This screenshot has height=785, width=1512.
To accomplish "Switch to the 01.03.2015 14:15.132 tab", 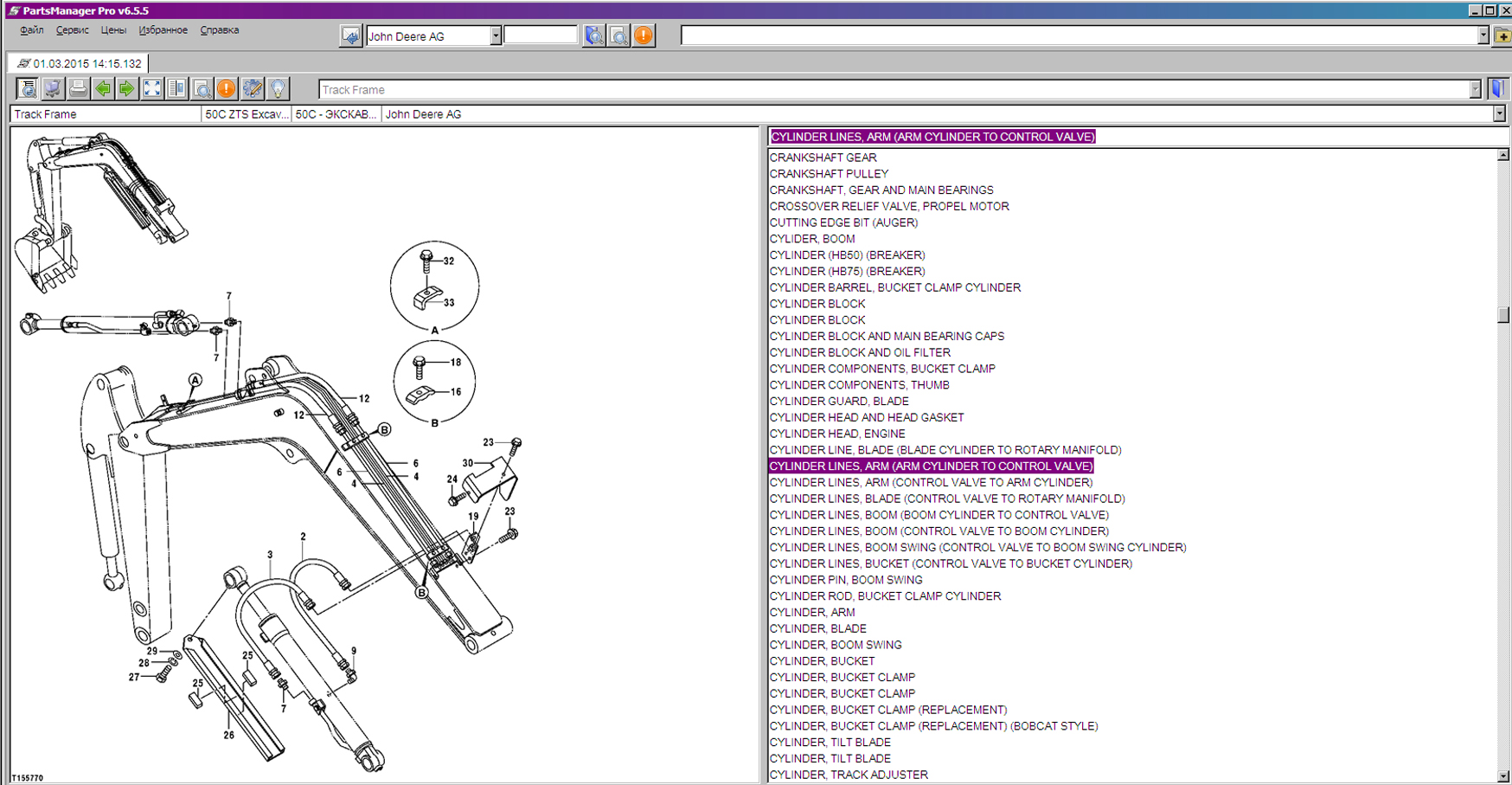I will (x=80, y=64).
